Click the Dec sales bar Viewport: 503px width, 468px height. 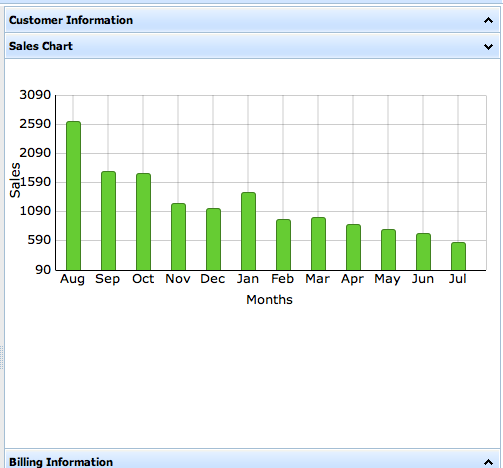(213, 239)
